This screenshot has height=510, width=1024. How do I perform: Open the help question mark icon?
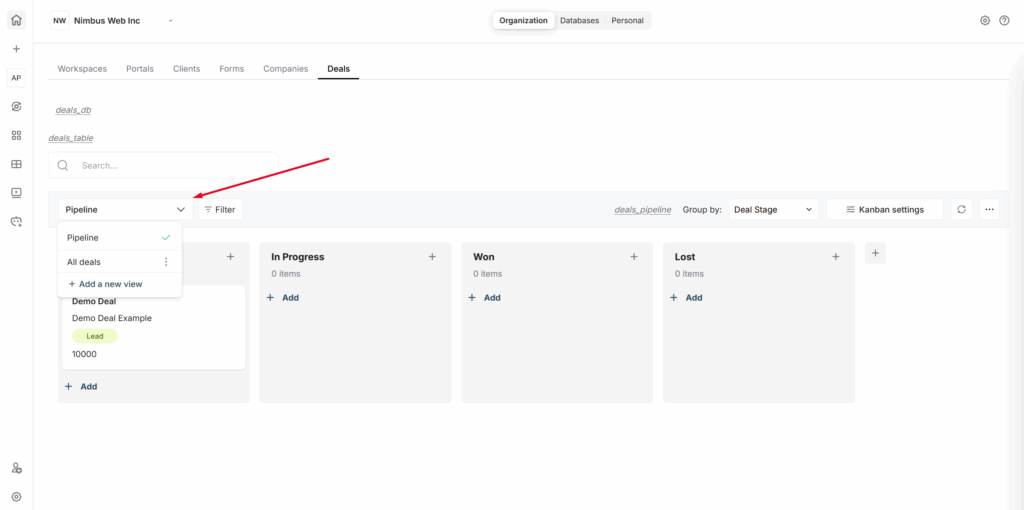click(1004, 20)
